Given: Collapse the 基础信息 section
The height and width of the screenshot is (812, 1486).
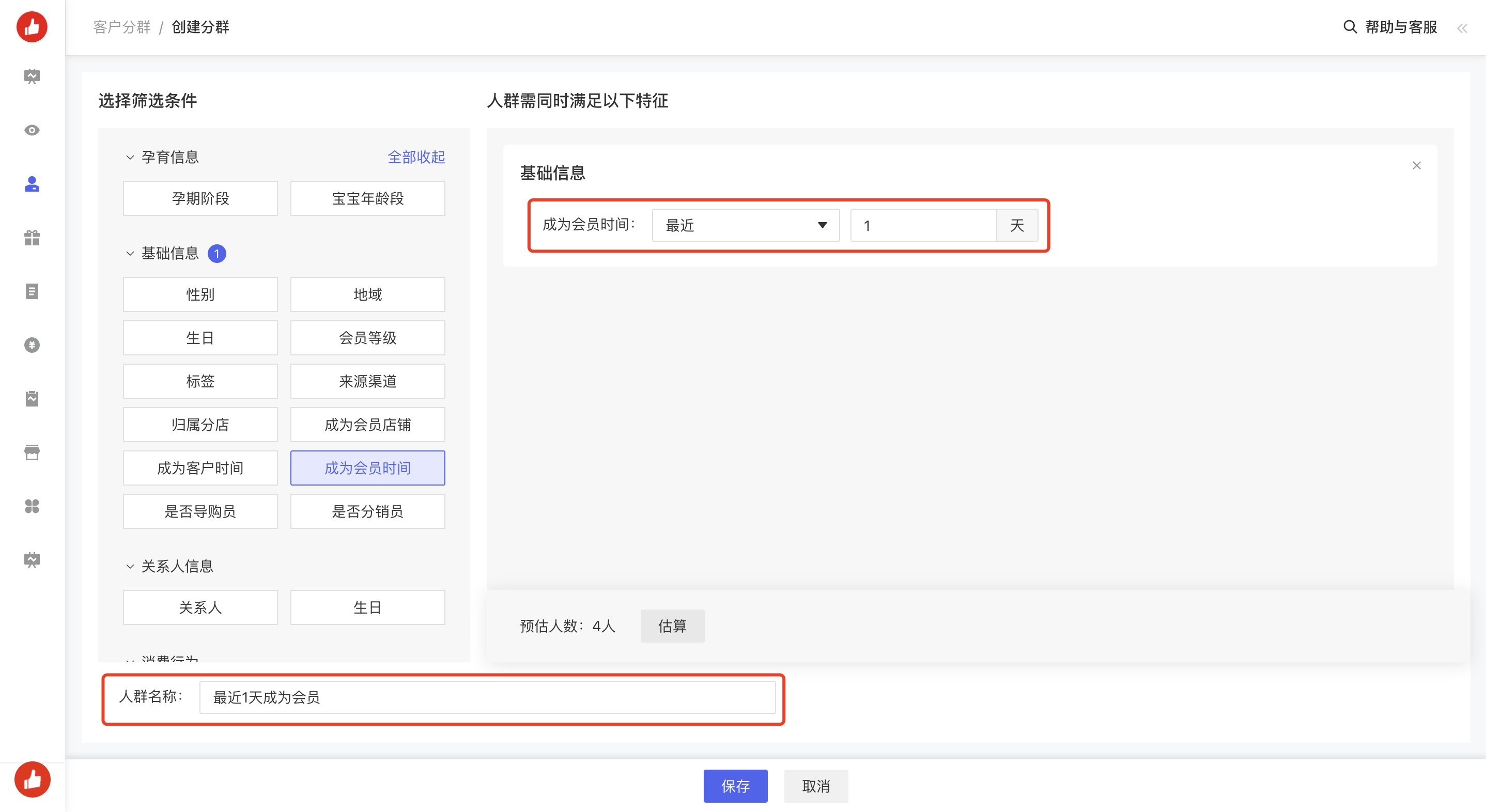Looking at the screenshot, I should [130, 253].
